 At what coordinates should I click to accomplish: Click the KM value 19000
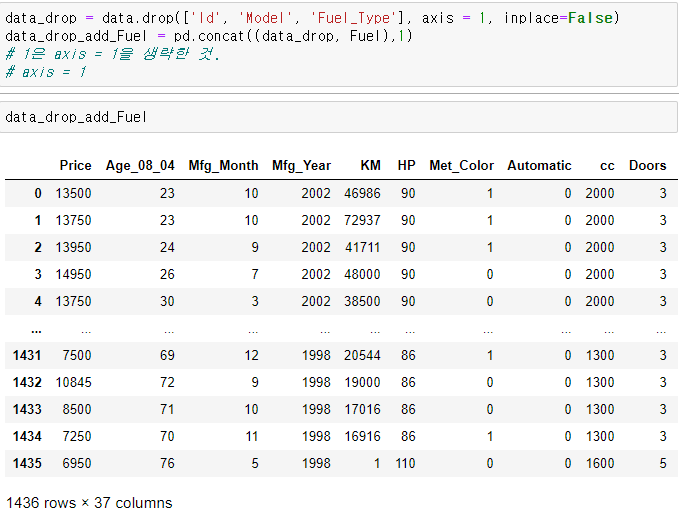pyautogui.click(x=362, y=382)
